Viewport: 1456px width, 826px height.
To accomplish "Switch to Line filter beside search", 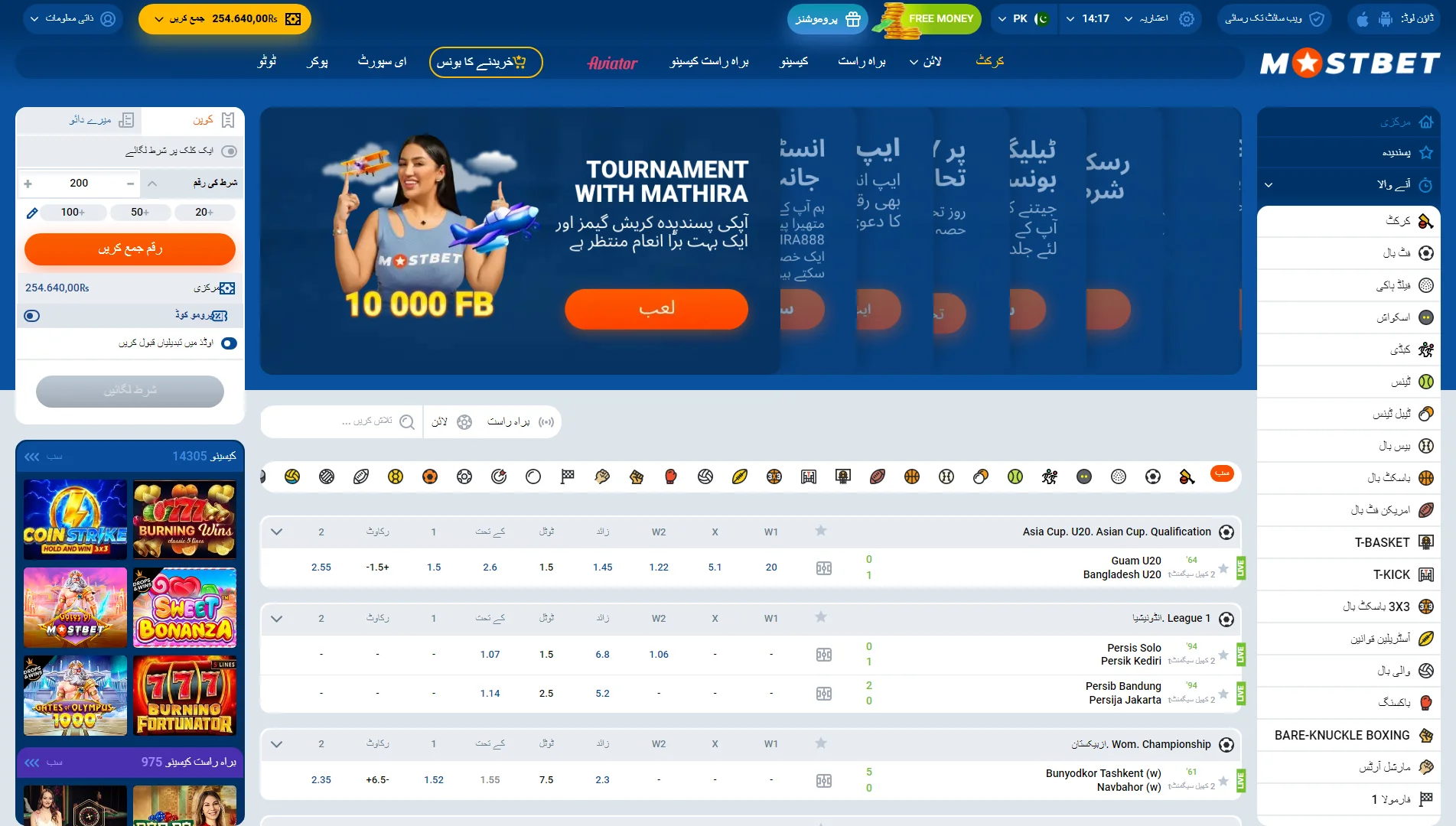I will [x=451, y=422].
